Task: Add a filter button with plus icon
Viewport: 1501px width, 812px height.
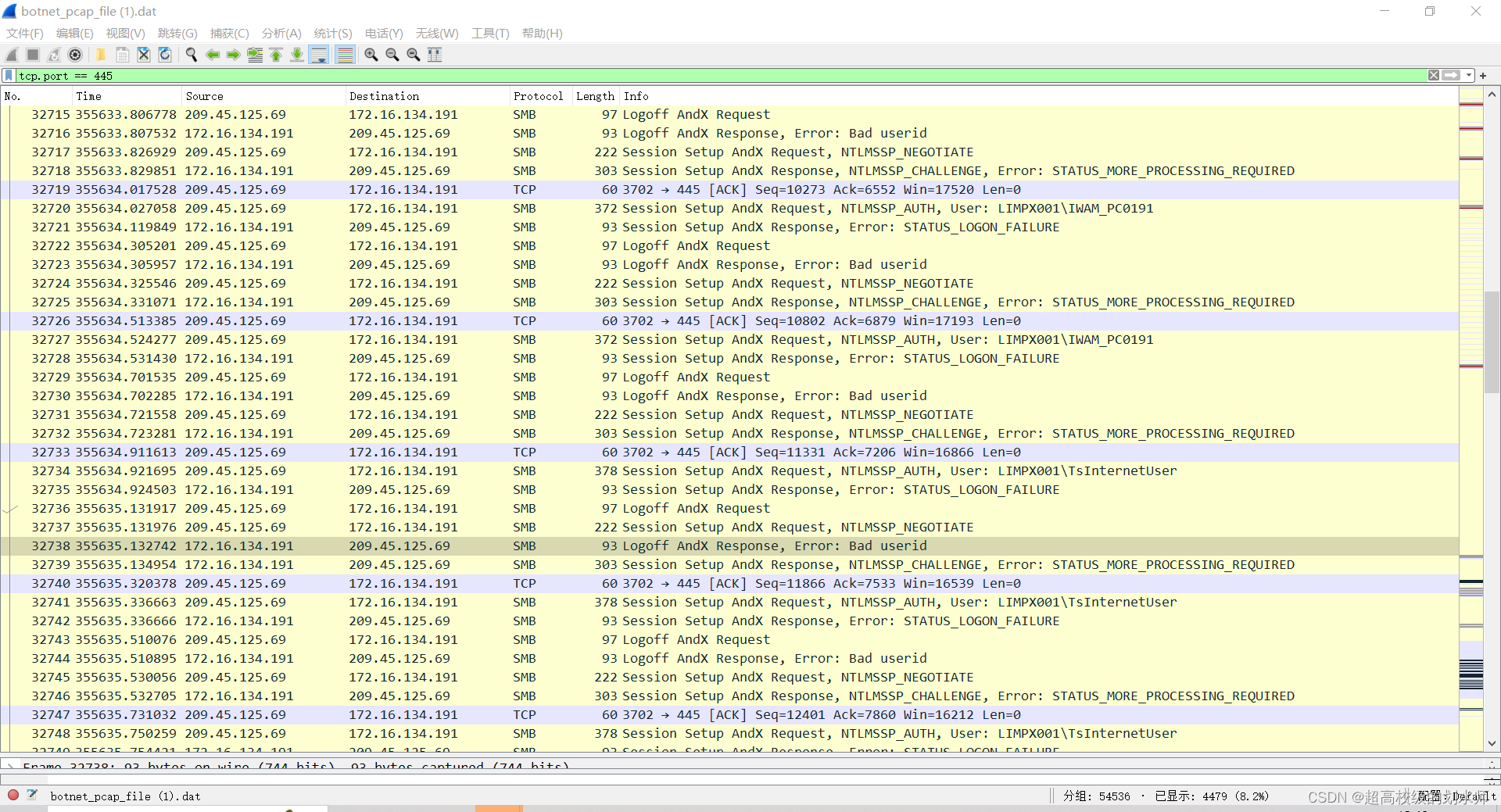Action: (x=1483, y=76)
